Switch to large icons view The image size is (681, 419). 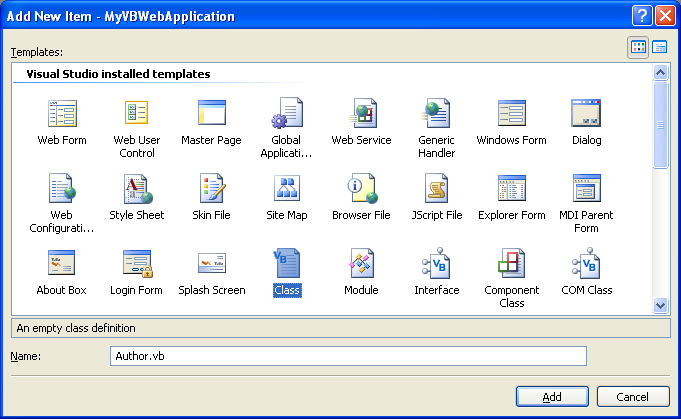[x=638, y=47]
